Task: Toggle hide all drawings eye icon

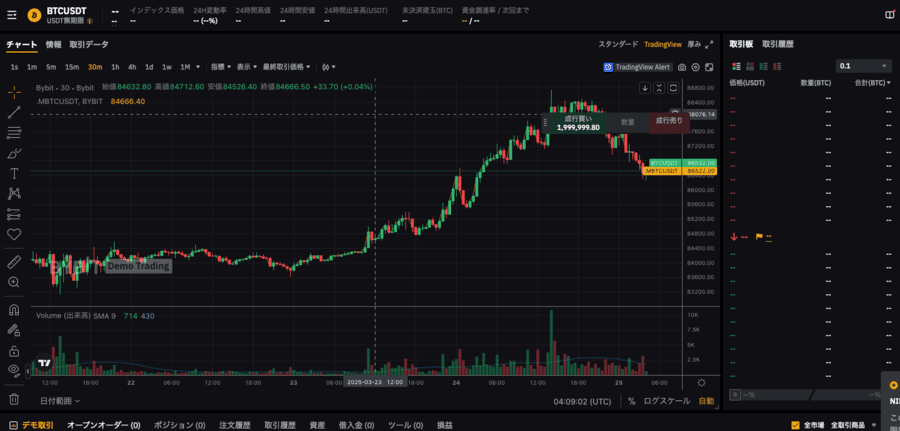Action: 14,370
